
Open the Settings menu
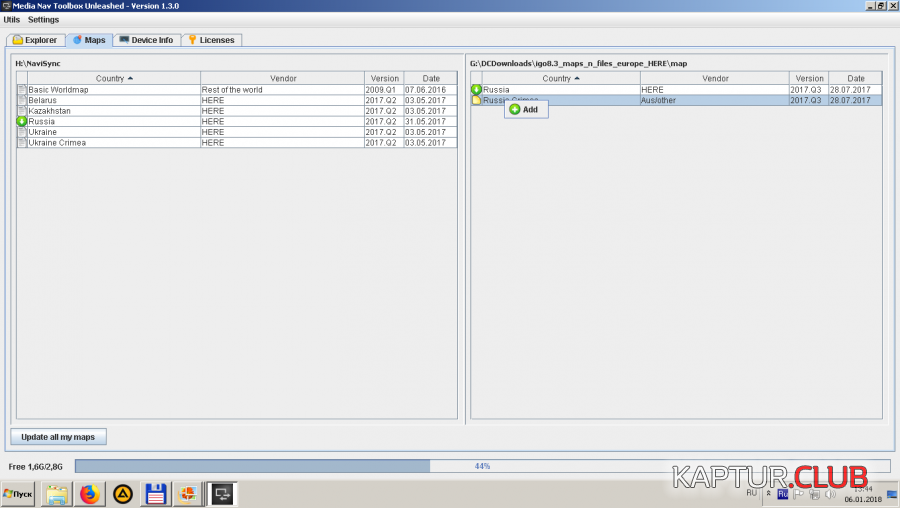point(43,19)
